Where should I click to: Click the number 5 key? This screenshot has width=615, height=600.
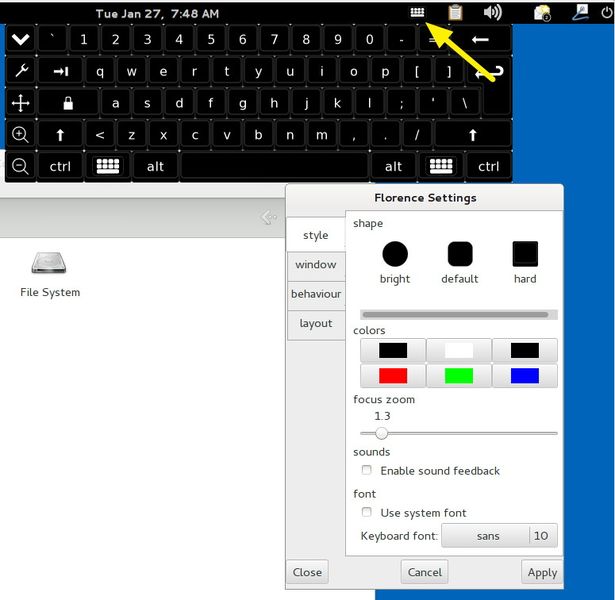211,39
